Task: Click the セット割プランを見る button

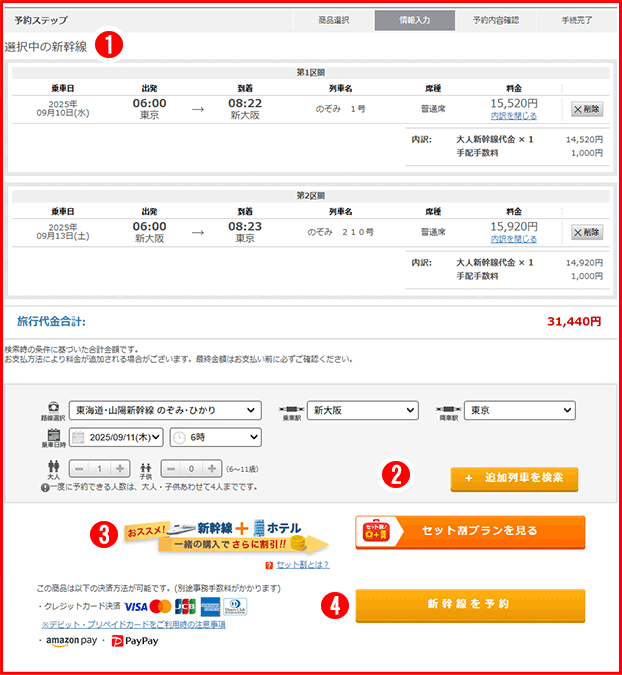Action: pos(470,532)
